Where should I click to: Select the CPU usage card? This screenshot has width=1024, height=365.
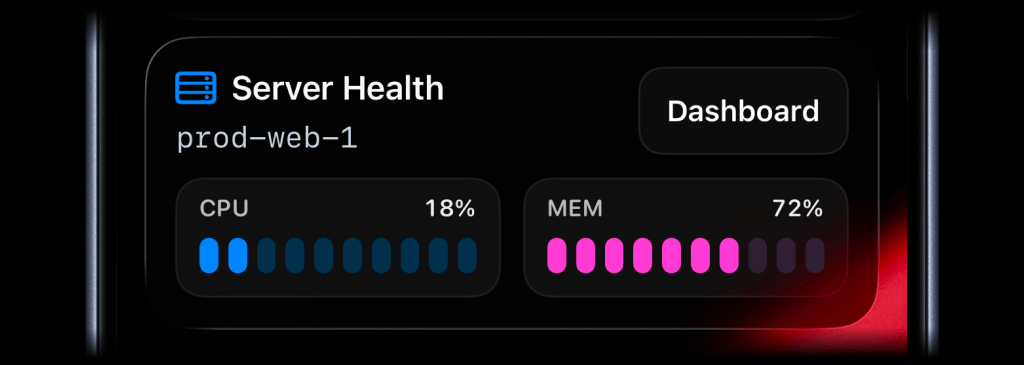pos(338,238)
